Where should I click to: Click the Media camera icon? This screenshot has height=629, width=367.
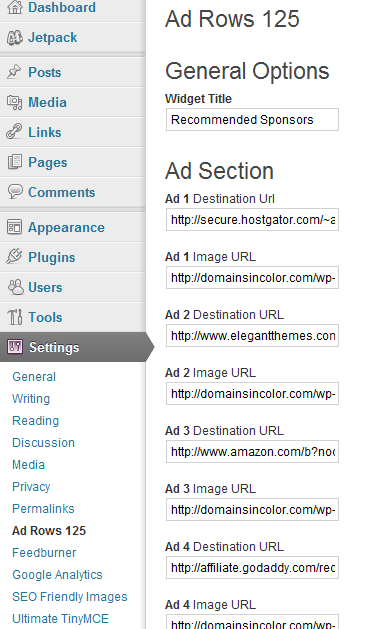tap(14, 102)
